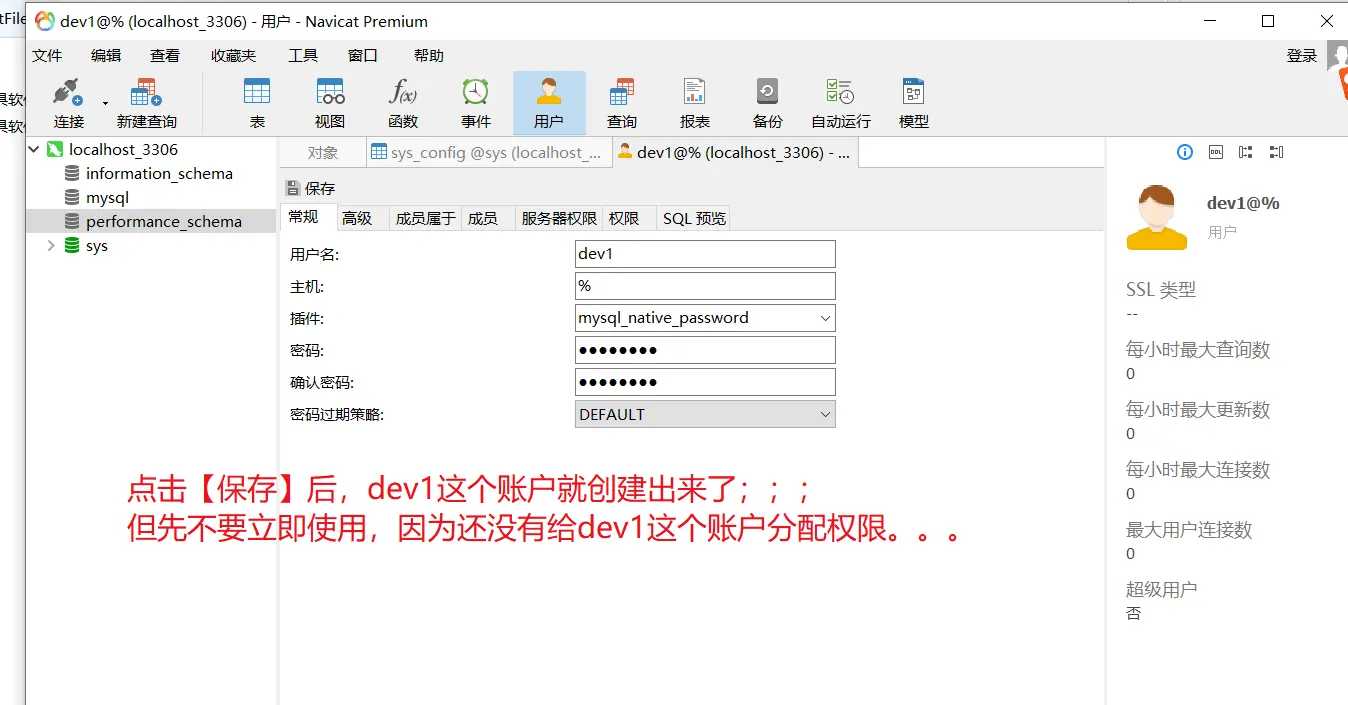Click the dev1@% user avatar
Viewport: 1348px width, 705px height.
pos(1156,217)
